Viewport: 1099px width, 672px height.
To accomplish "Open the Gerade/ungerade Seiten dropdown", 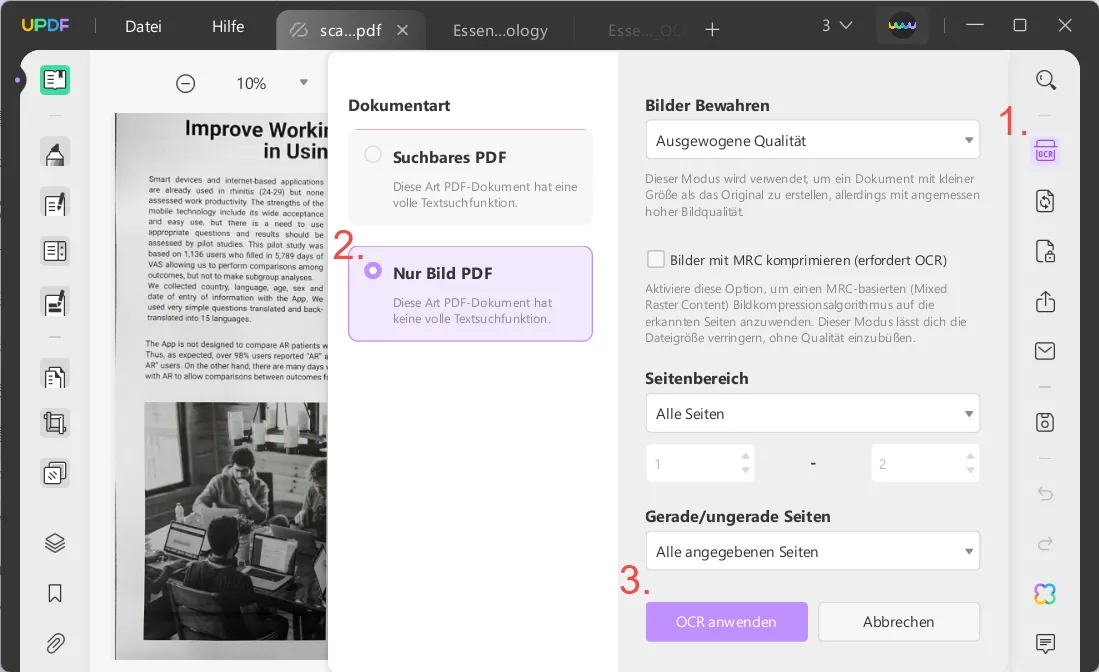I will tap(812, 550).
